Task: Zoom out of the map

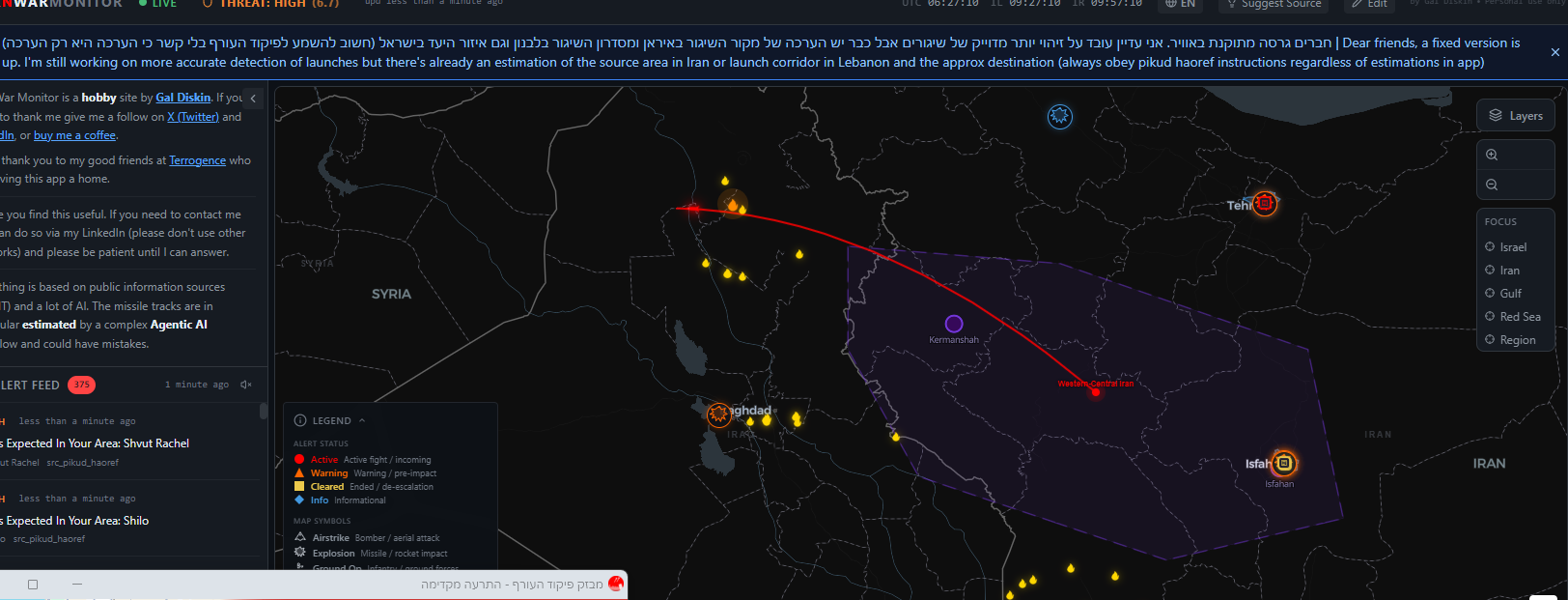Action: [x=1492, y=185]
